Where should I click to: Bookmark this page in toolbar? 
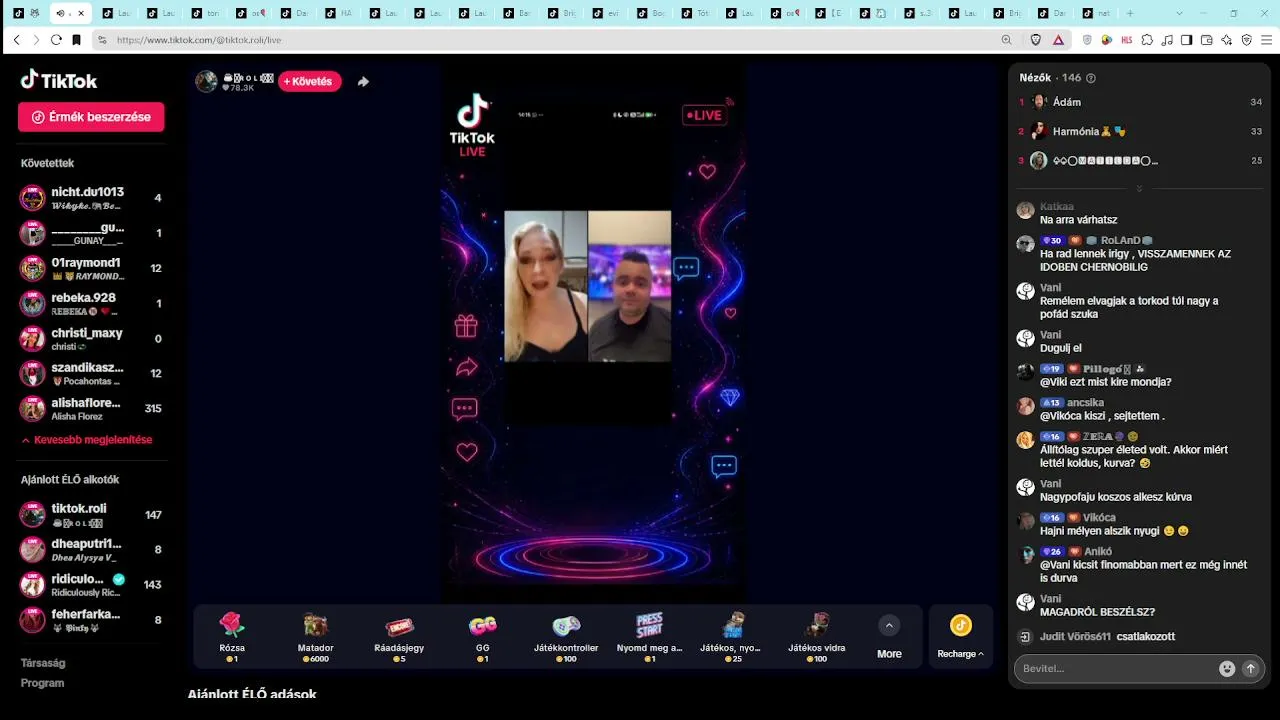76,40
